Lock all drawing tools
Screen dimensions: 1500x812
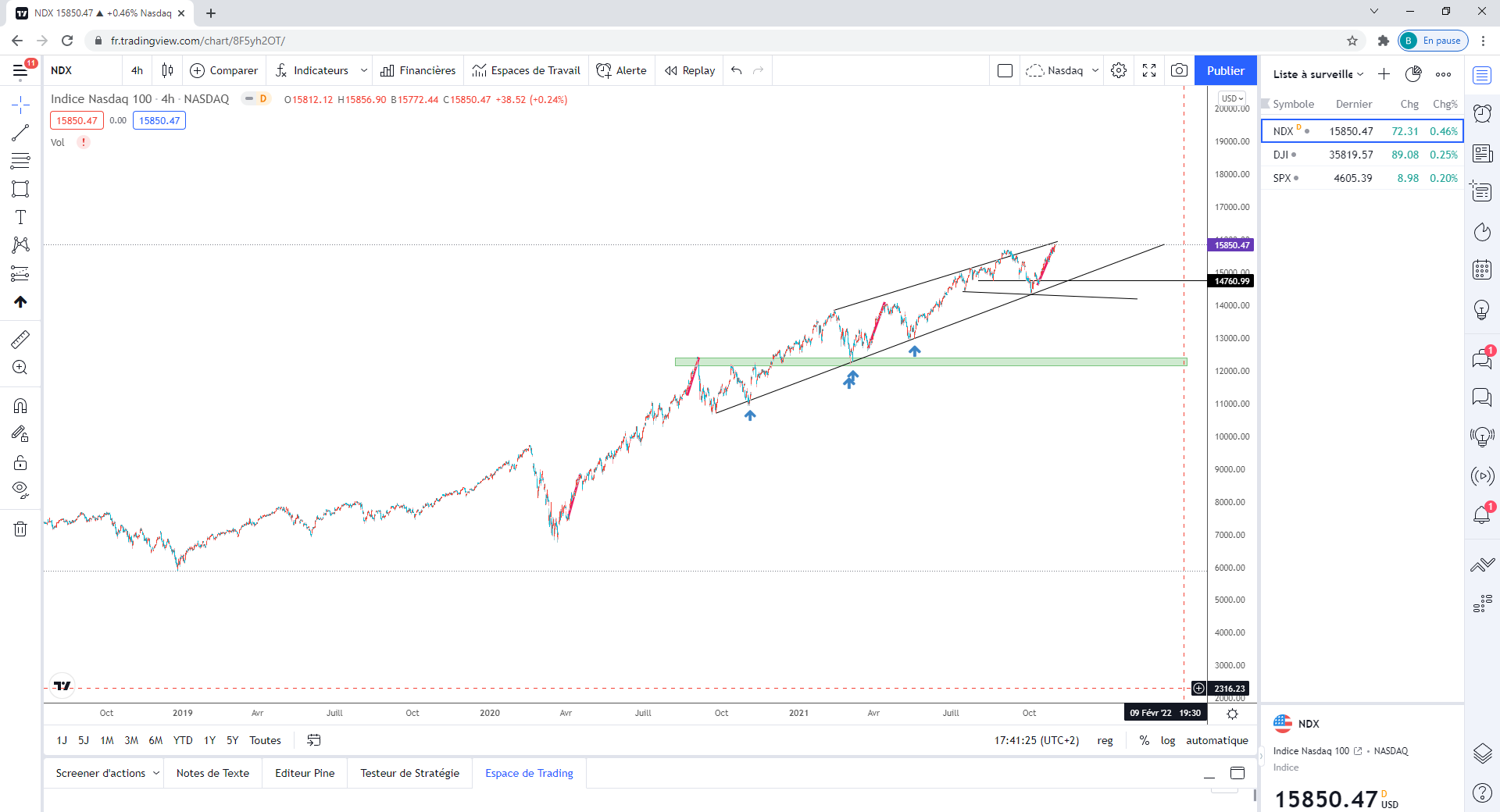pyautogui.click(x=20, y=462)
